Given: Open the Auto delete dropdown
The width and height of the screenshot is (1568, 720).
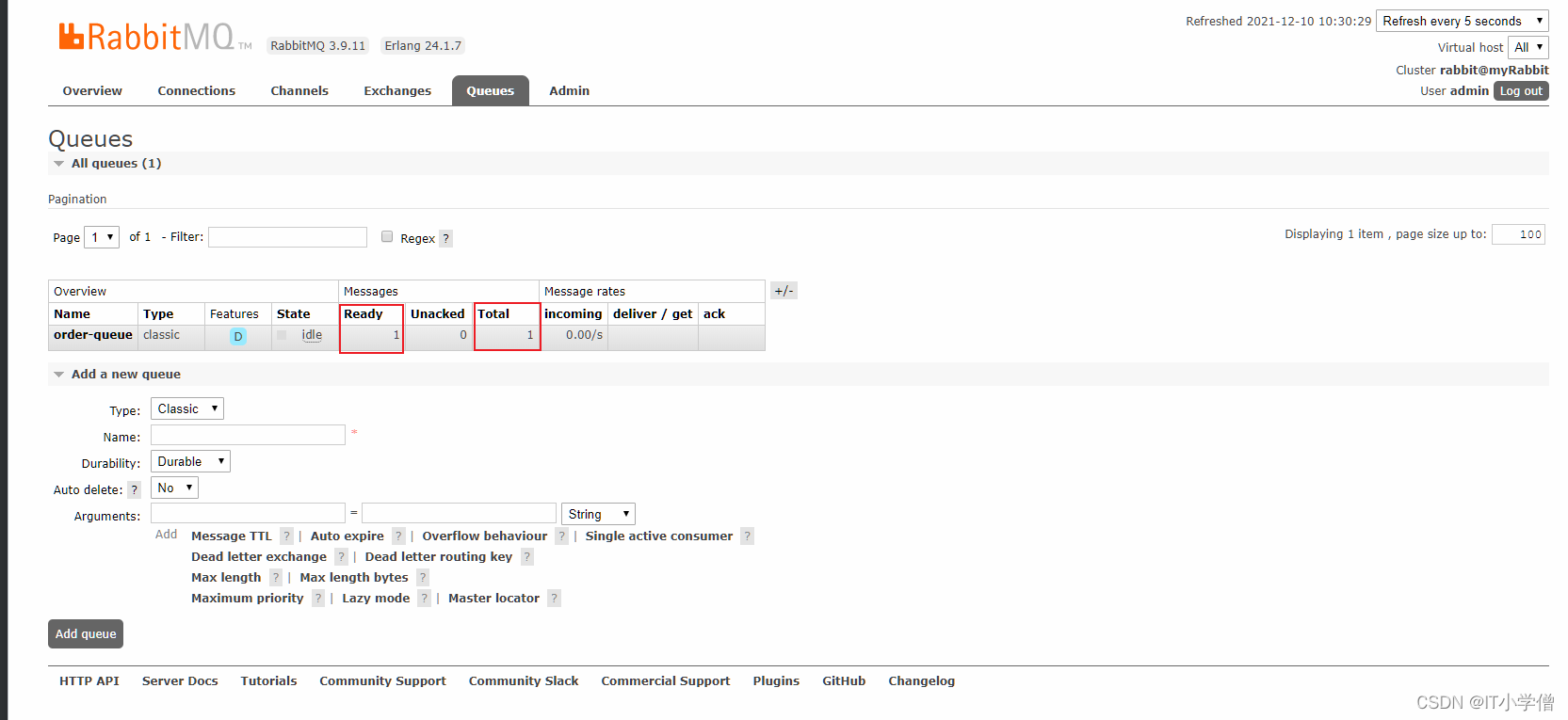Looking at the screenshot, I should (174, 488).
